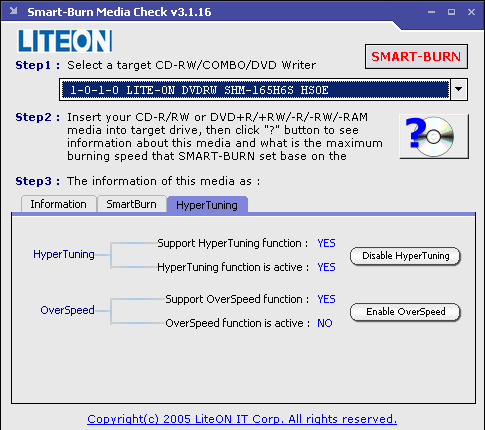
Task: Switch to the SmartBurn tab
Action: tap(131, 204)
